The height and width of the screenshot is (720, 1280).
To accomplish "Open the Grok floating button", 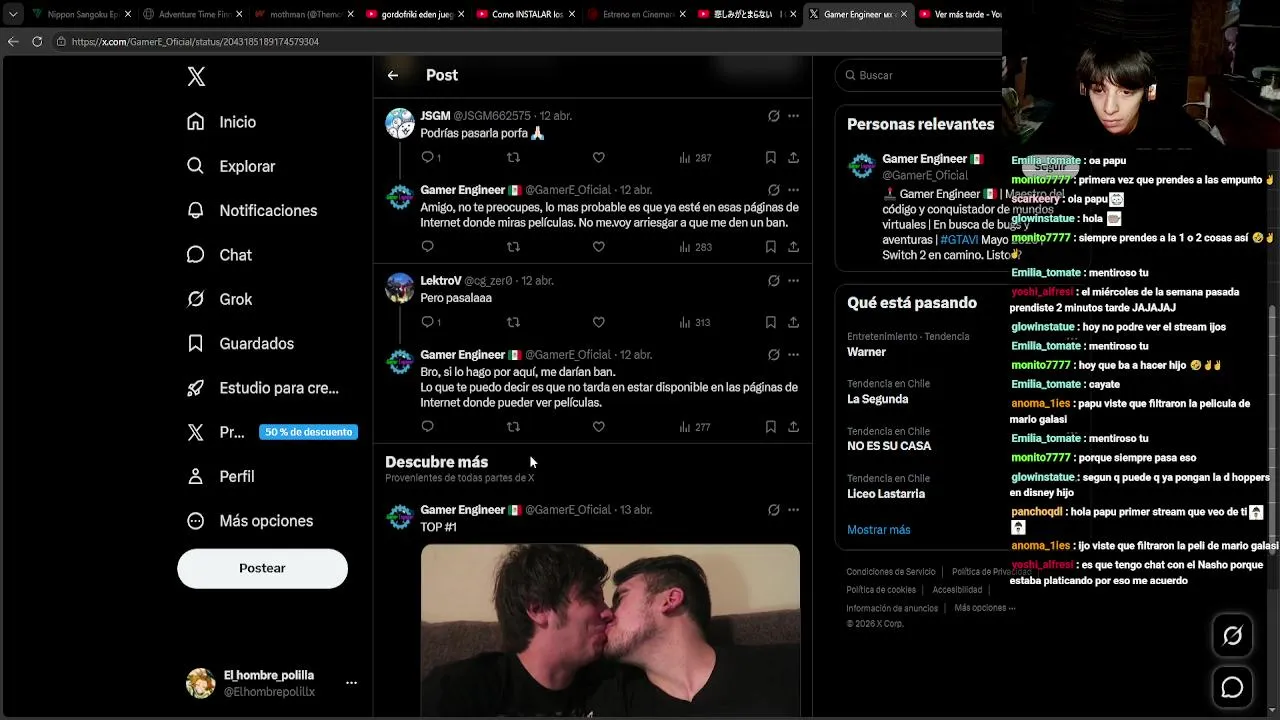I will pyautogui.click(x=1232, y=636).
